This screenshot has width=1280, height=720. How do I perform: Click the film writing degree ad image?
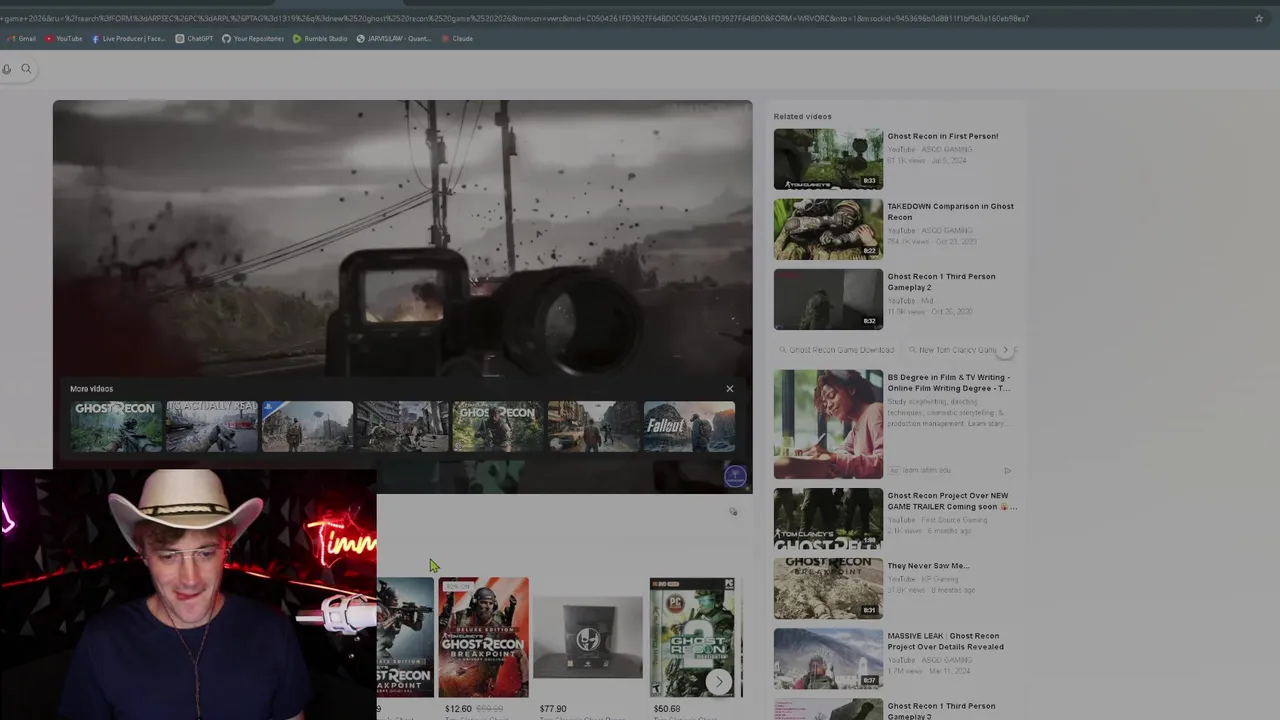(x=828, y=424)
